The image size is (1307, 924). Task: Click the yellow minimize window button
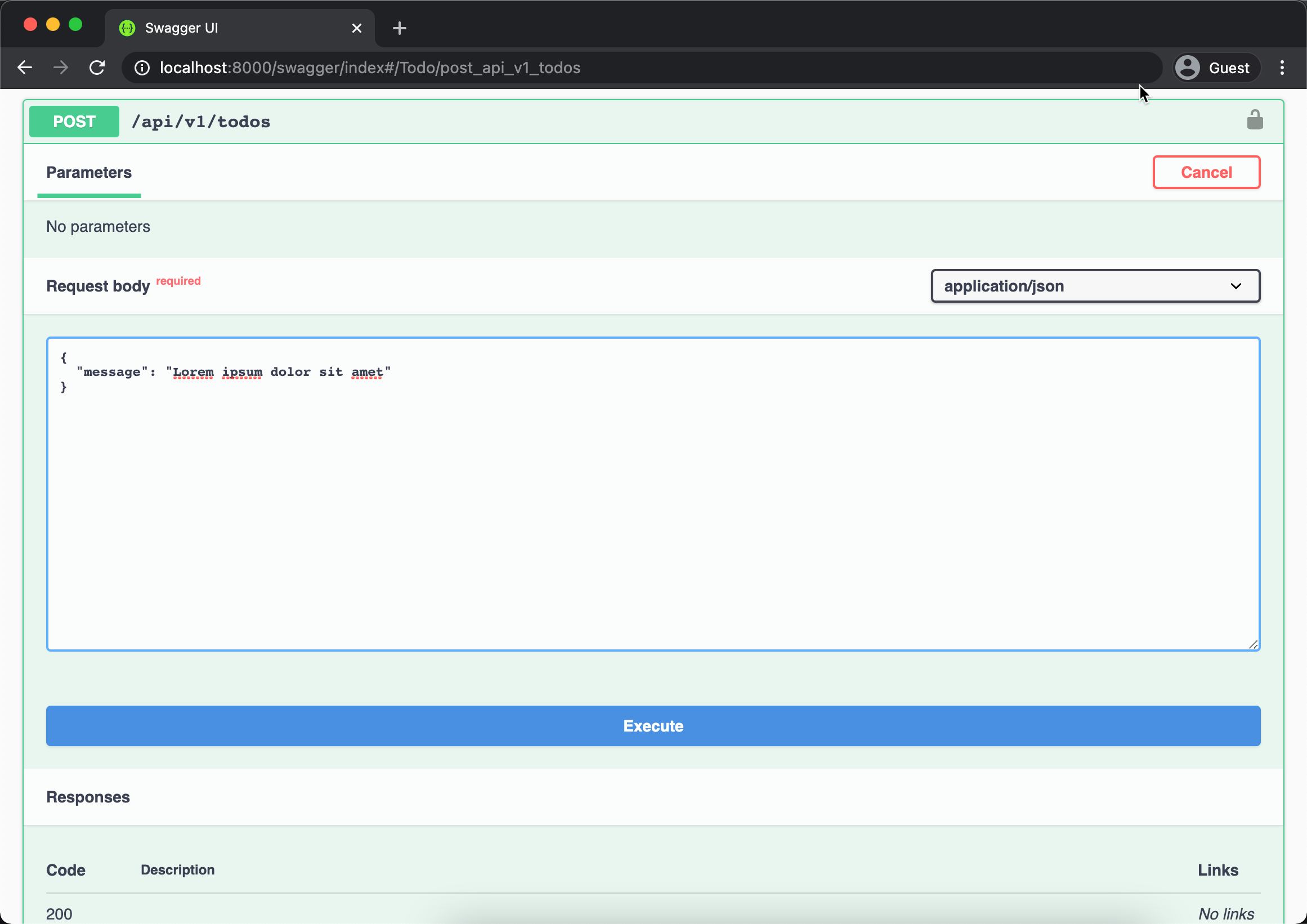(x=53, y=24)
